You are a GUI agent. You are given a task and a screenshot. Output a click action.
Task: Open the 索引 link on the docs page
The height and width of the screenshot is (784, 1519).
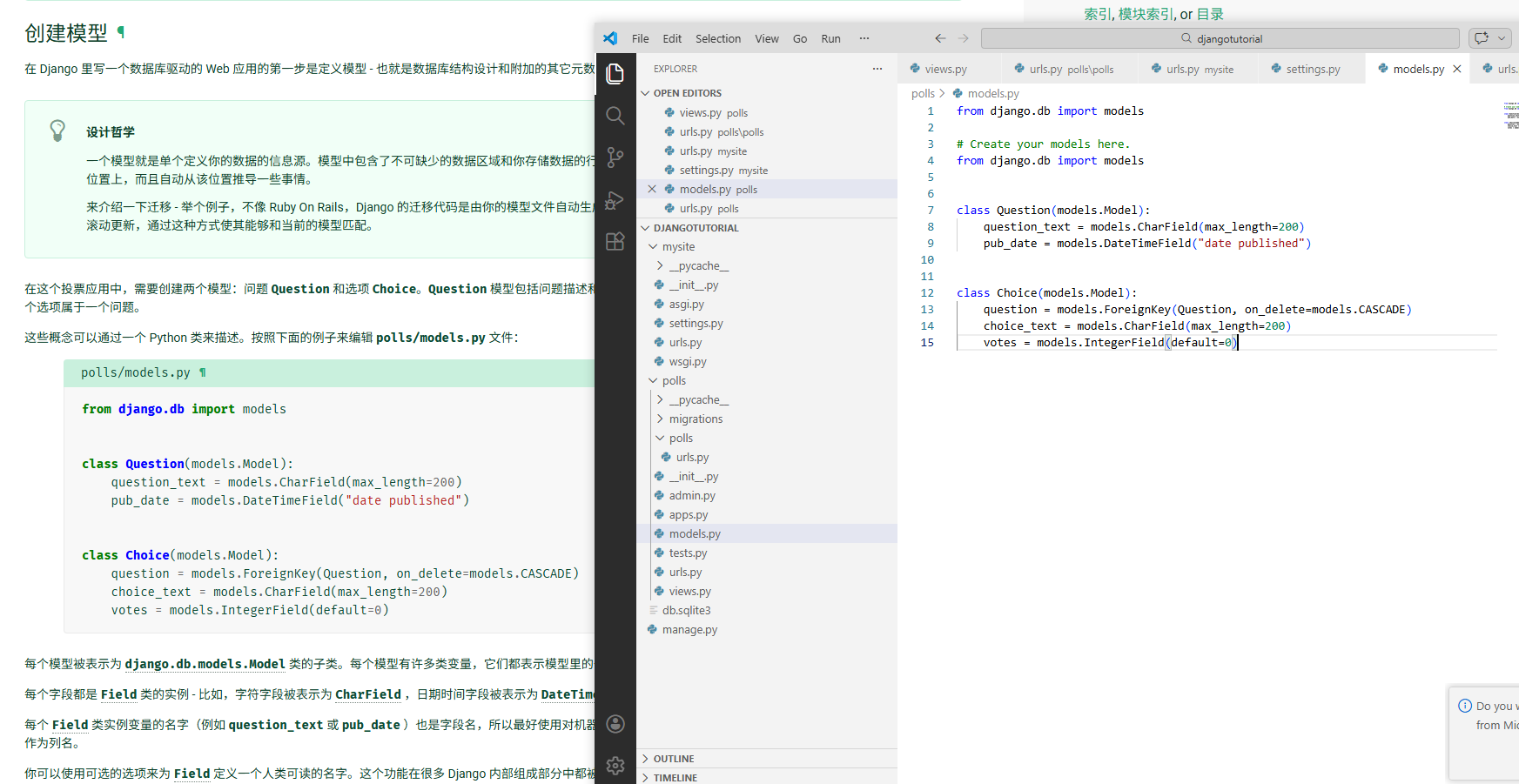tap(1097, 14)
